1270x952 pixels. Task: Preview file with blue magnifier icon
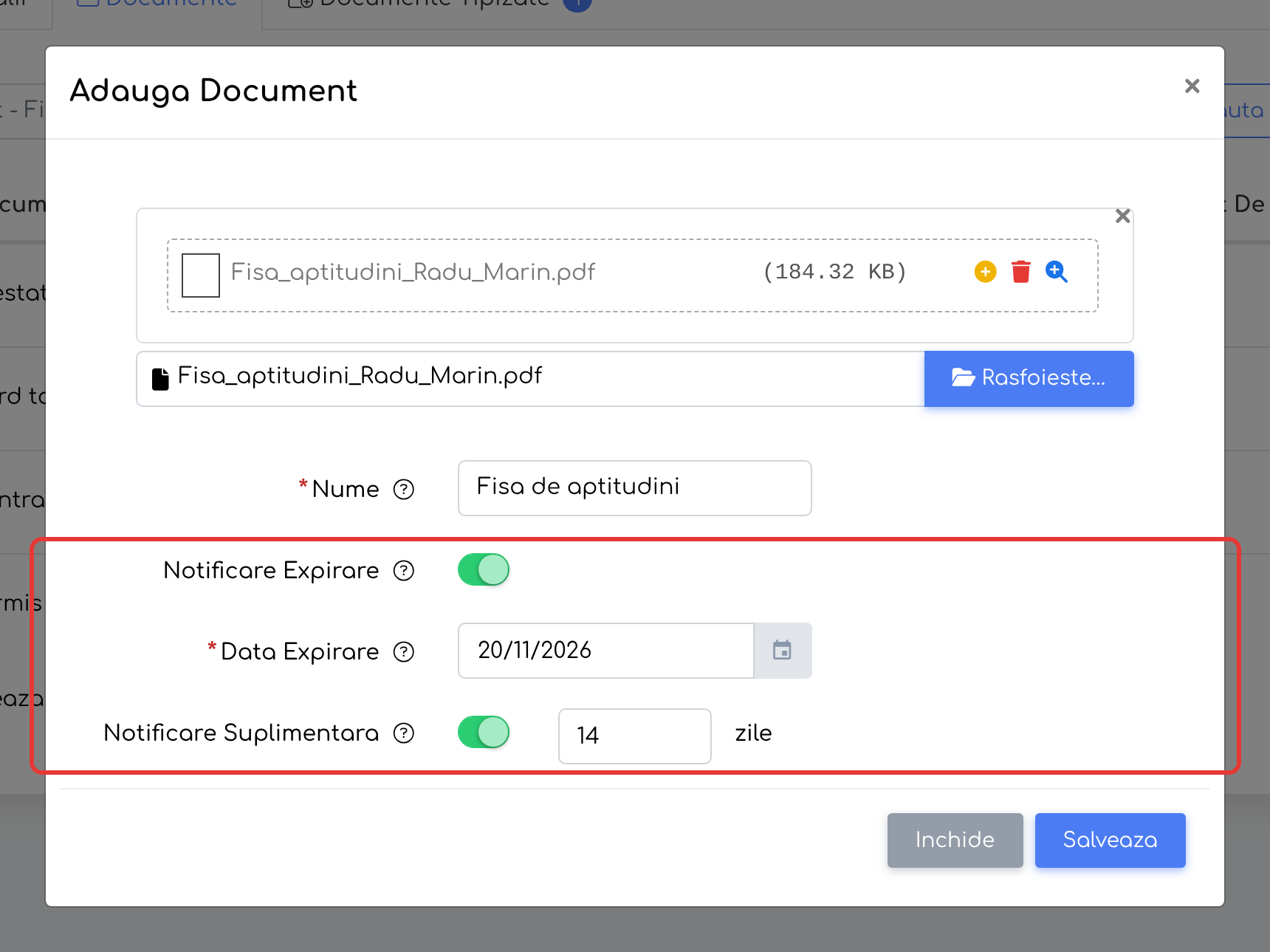[x=1057, y=272]
